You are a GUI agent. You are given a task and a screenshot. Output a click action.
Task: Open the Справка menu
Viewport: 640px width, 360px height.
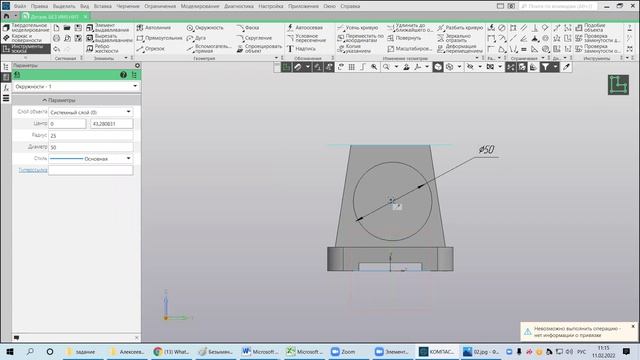point(350,6)
